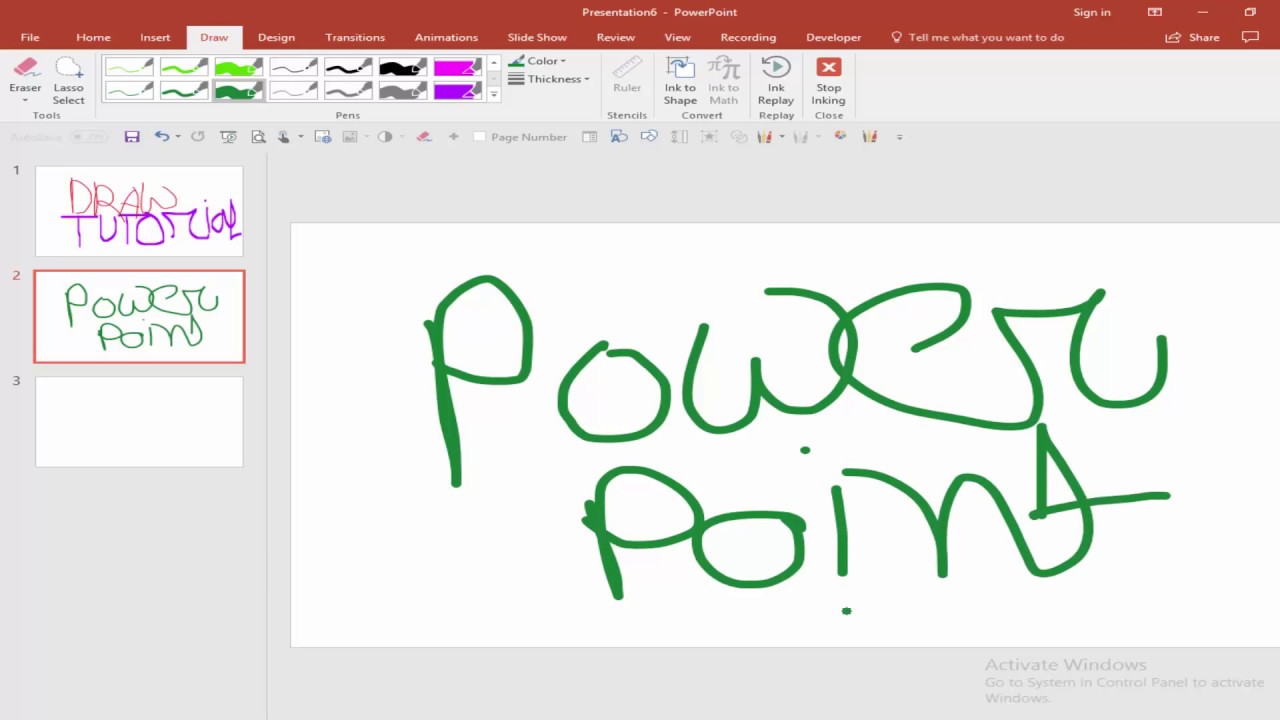The image size is (1280, 720).
Task: Start slide show from beginning icon
Action: click(x=228, y=137)
